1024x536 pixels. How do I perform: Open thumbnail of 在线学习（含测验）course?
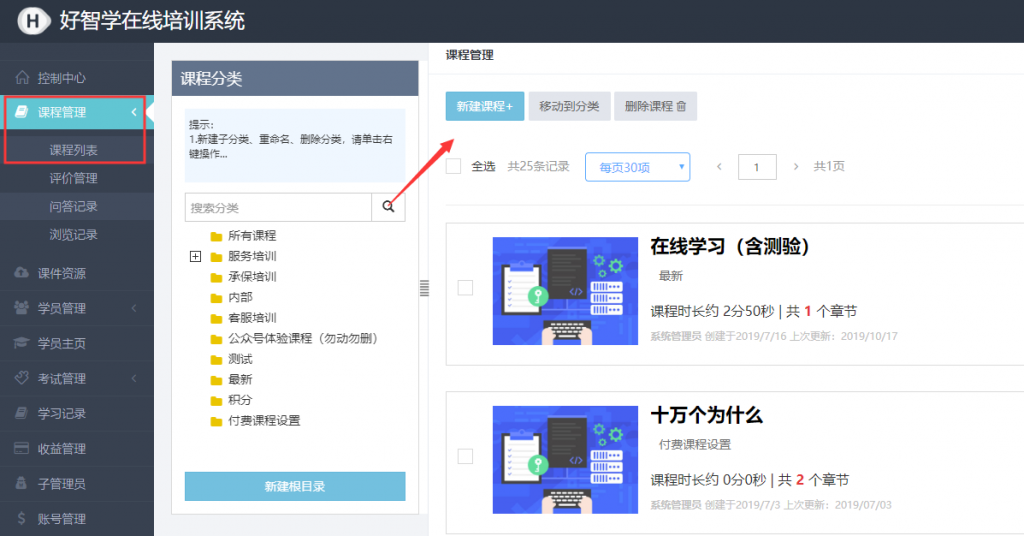coord(565,291)
